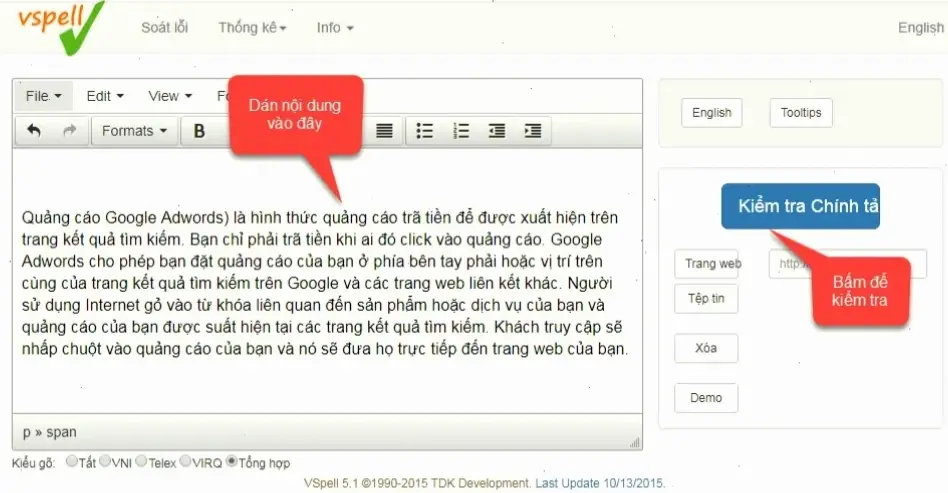Apply justify text alignment
948x493 pixels.
[384, 131]
